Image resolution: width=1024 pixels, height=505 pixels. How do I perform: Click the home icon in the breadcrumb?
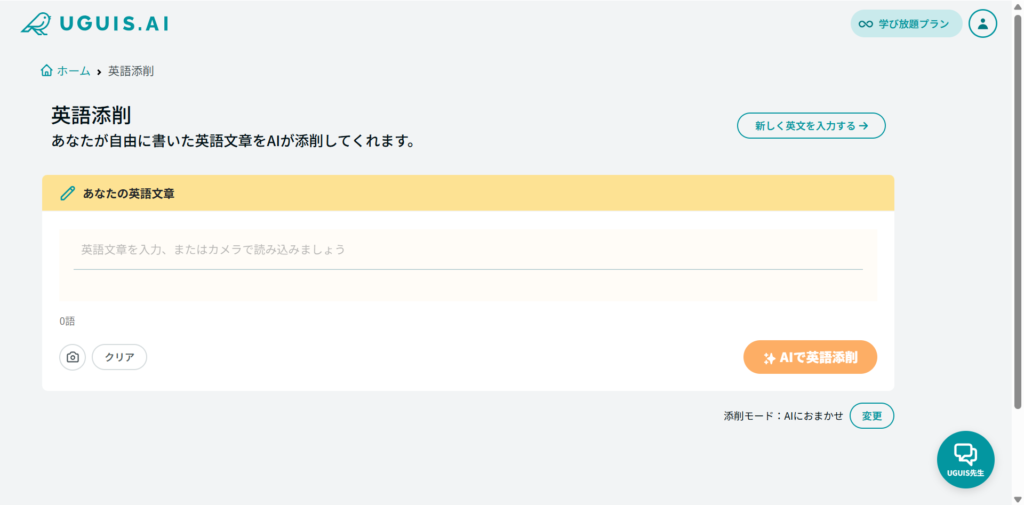pyautogui.click(x=46, y=71)
